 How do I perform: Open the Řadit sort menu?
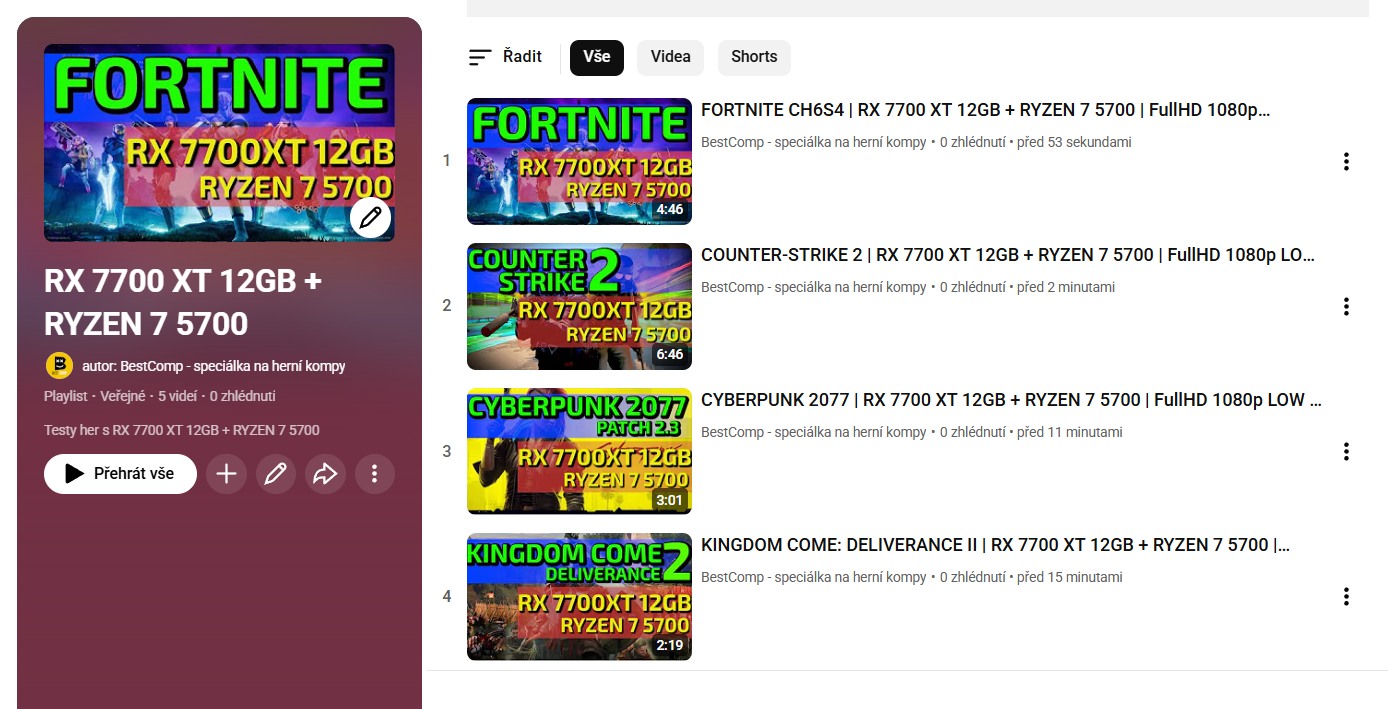[x=505, y=57]
